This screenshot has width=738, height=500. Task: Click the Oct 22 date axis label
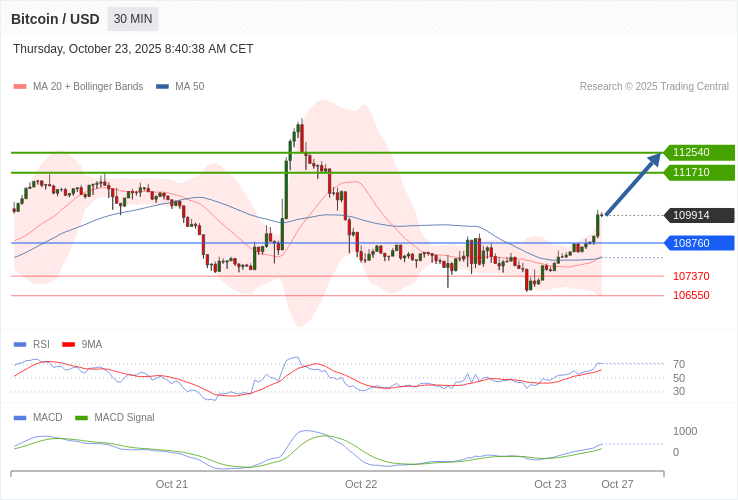click(361, 484)
